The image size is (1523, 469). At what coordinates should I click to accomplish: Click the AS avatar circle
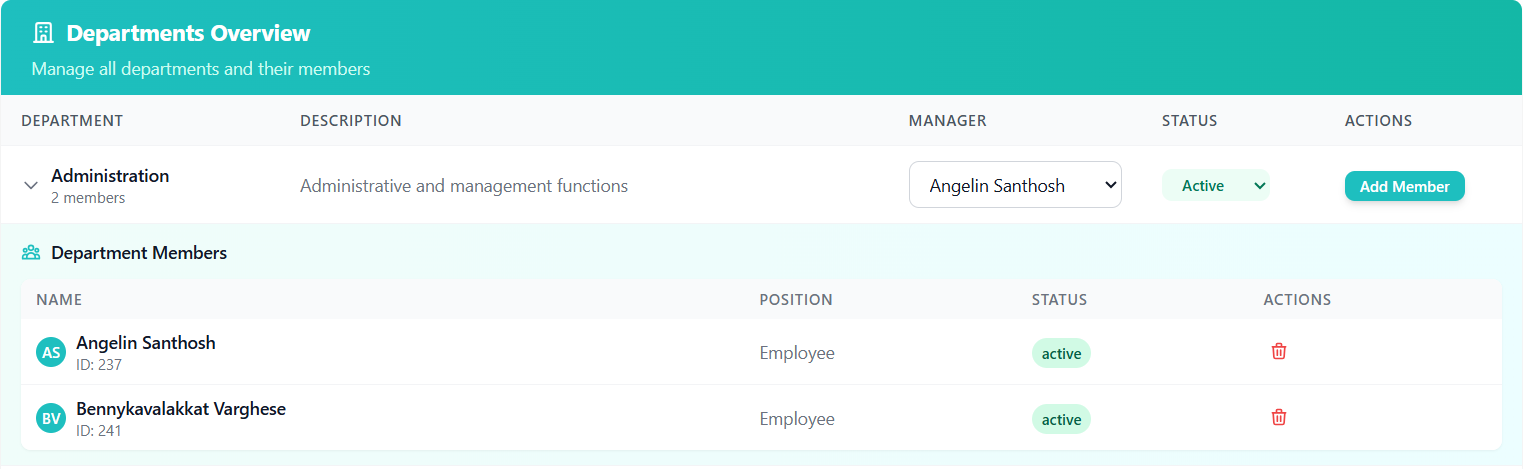point(51,352)
